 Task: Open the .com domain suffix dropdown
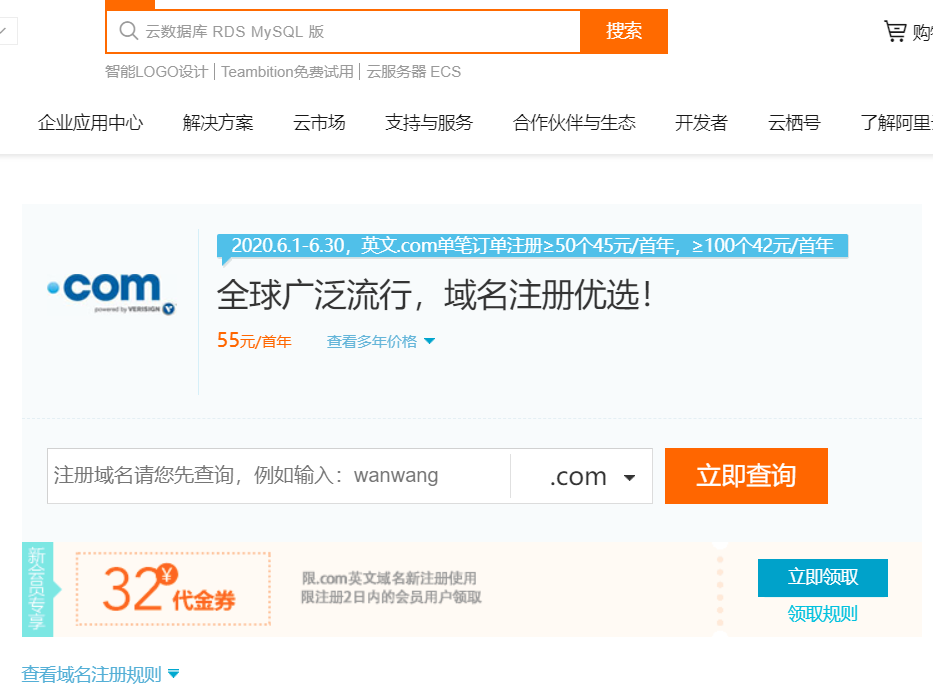pos(582,477)
